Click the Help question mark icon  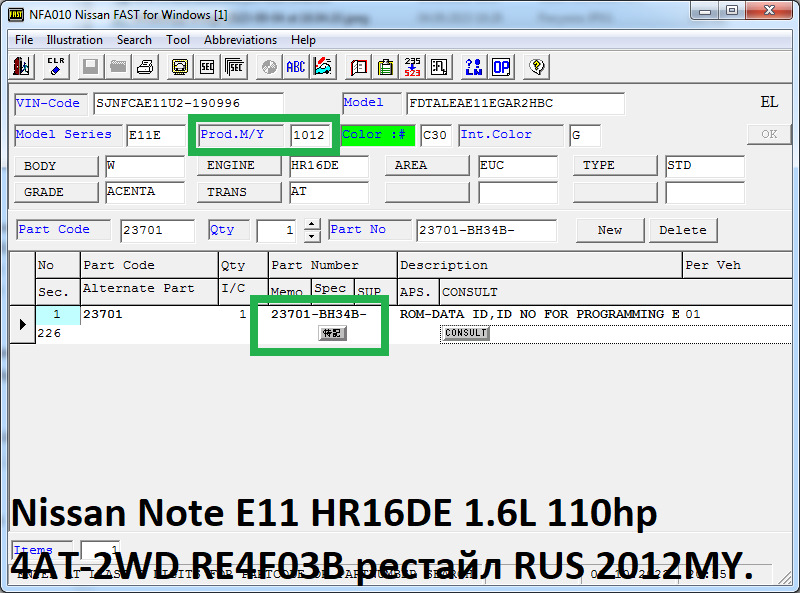[538, 67]
